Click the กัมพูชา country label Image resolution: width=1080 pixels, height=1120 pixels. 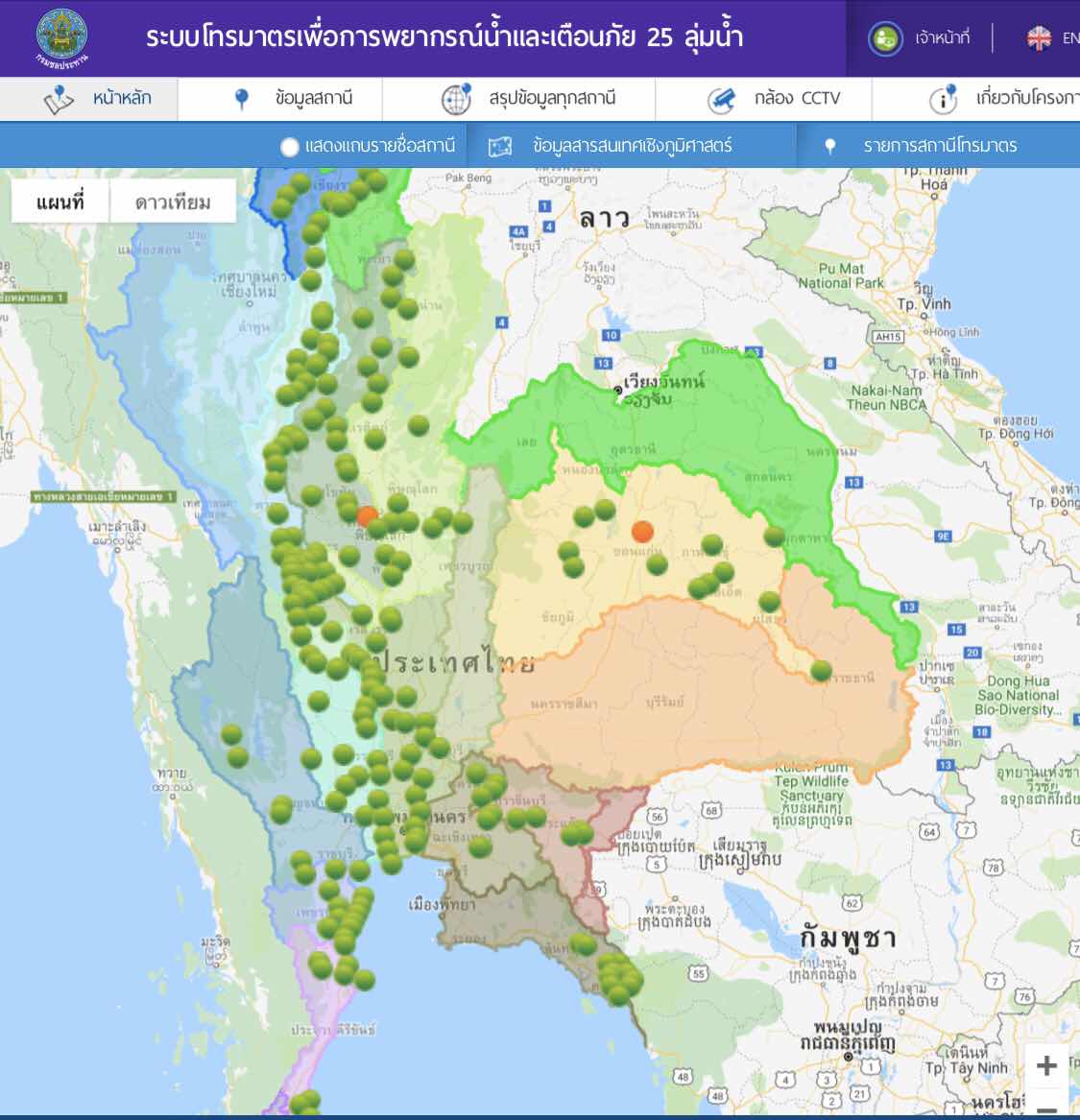click(847, 937)
